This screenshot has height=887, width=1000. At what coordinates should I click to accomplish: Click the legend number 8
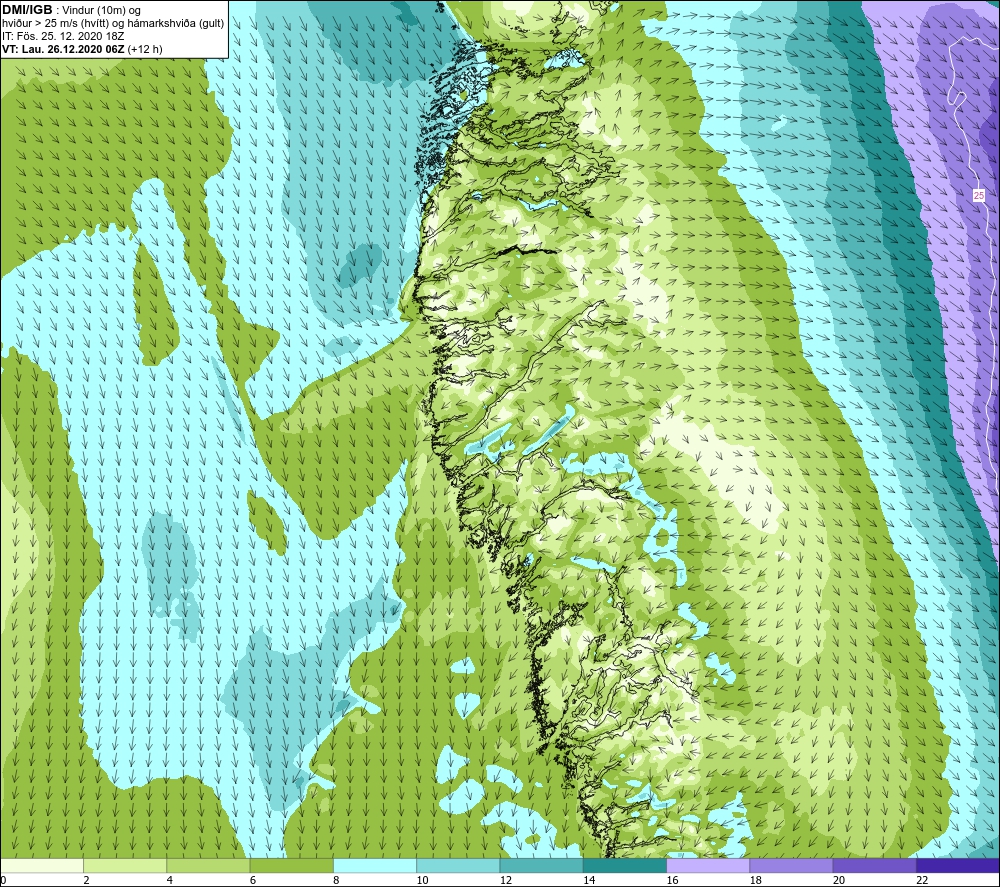(336, 880)
